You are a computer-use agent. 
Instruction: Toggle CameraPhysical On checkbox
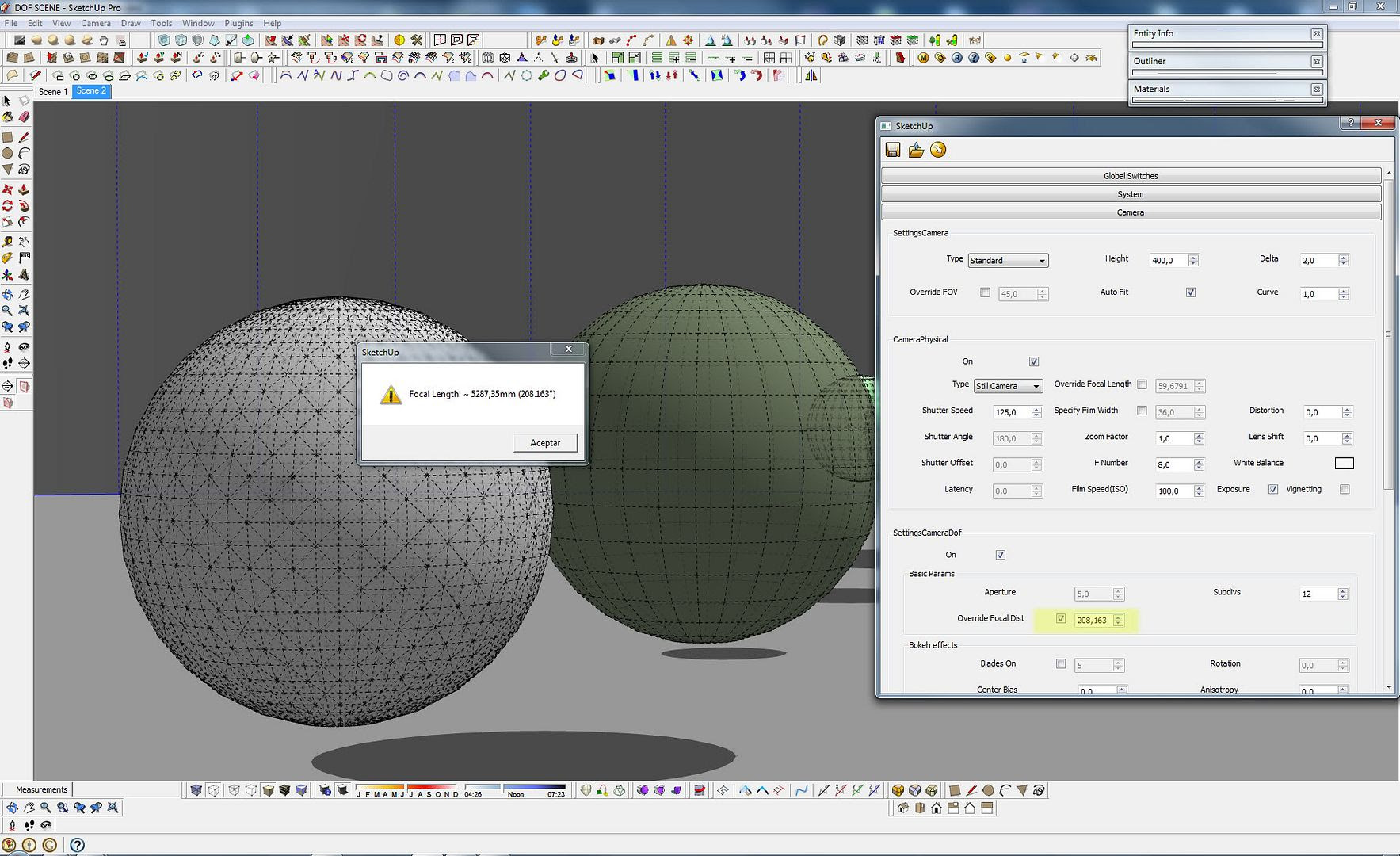(x=1034, y=361)
